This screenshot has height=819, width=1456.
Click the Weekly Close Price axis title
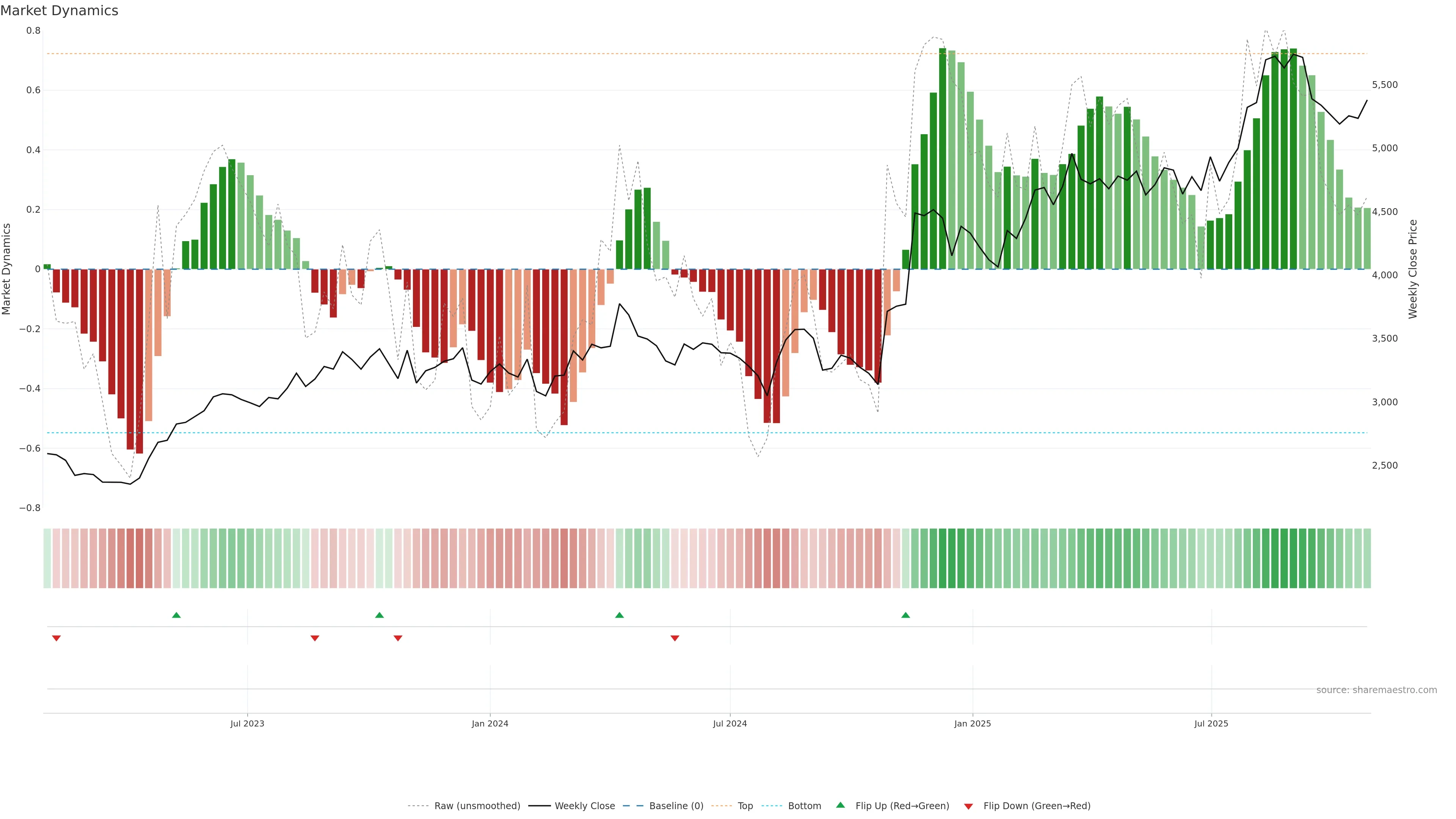click(1412, 269)
